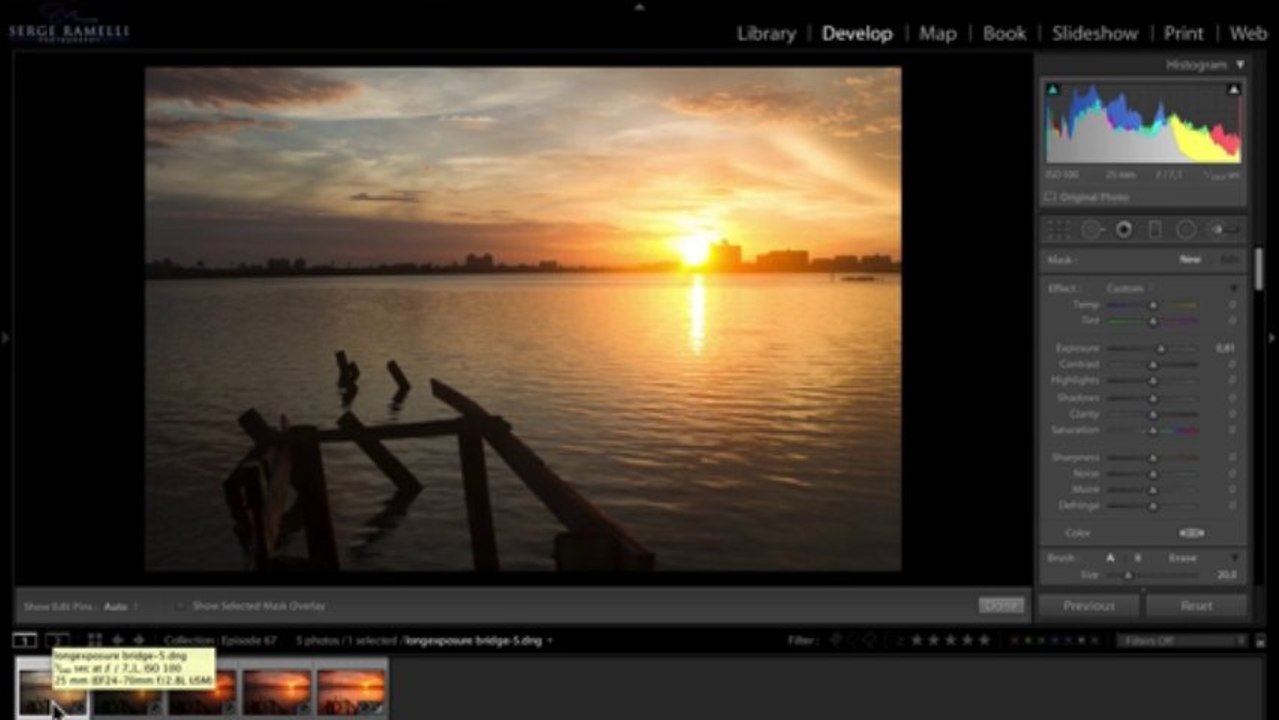Select the fourth filmstrip thumbnail
This screenshot has width=1279, height=720.
pyautogui.click(x=276, y=691)
